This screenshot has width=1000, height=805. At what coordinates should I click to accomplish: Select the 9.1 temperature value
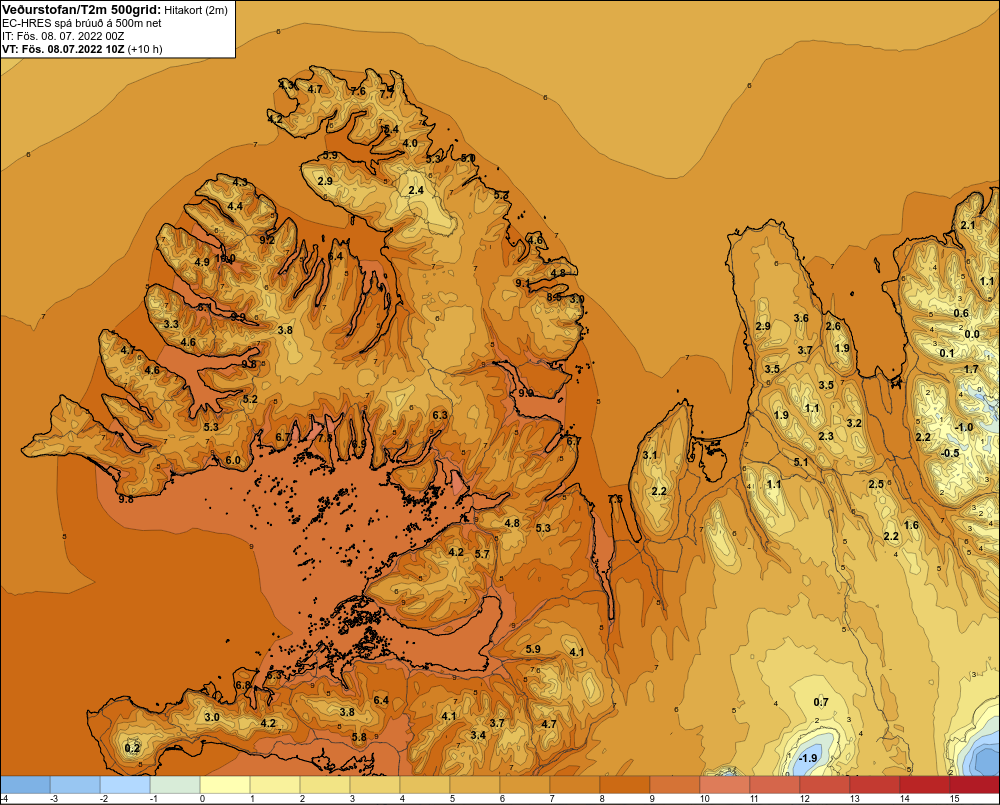[x=522, y=283]
